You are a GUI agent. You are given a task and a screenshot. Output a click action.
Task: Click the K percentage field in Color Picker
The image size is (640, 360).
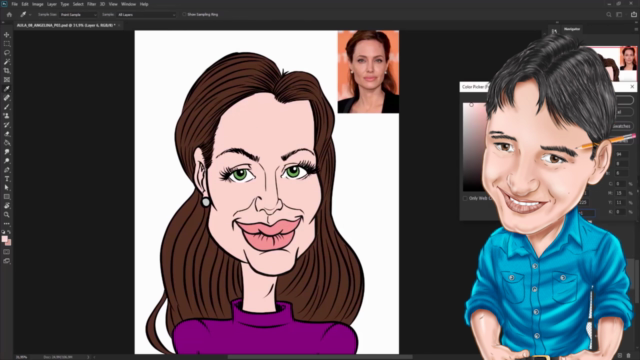(x=620, y=212)
